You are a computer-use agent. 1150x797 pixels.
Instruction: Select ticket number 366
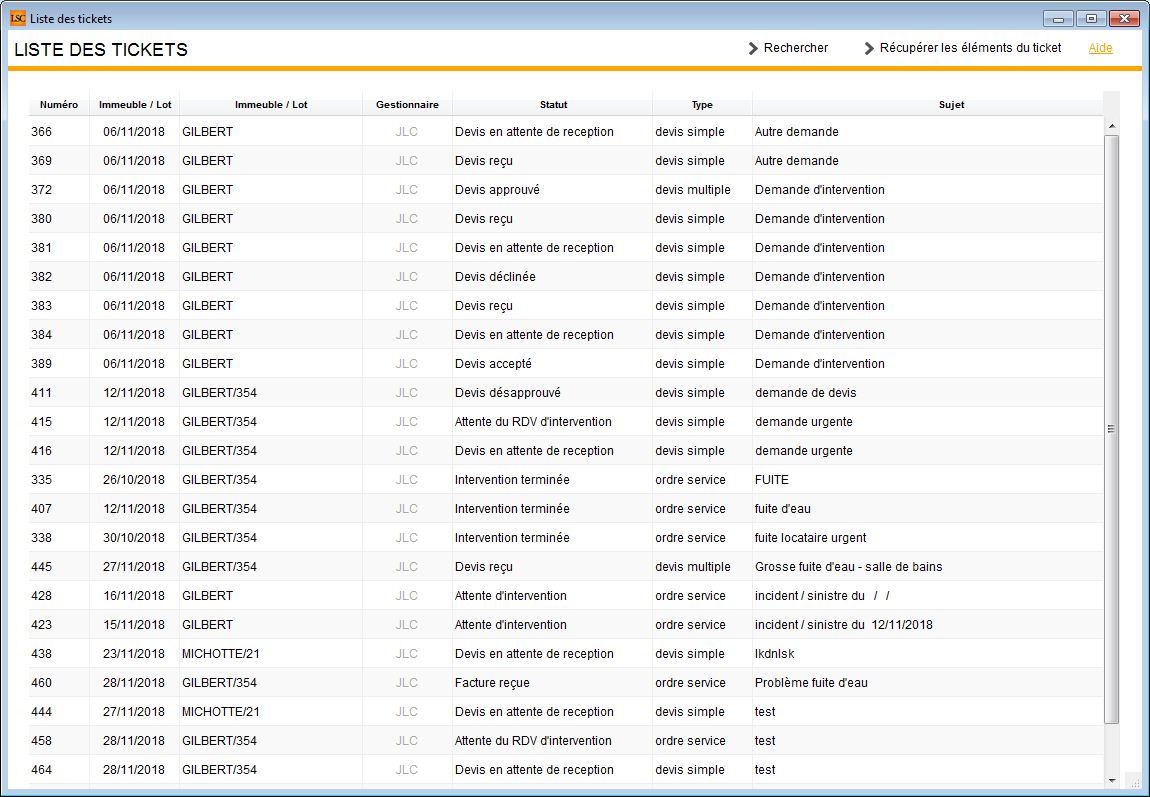pos(42,132)
